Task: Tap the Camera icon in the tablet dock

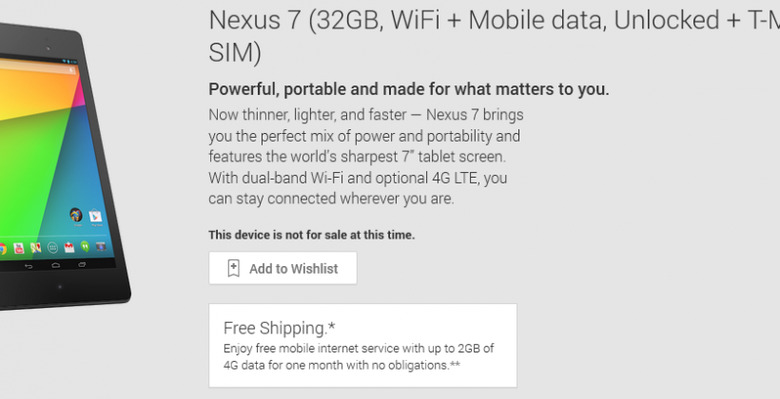Action: [101, 246]
